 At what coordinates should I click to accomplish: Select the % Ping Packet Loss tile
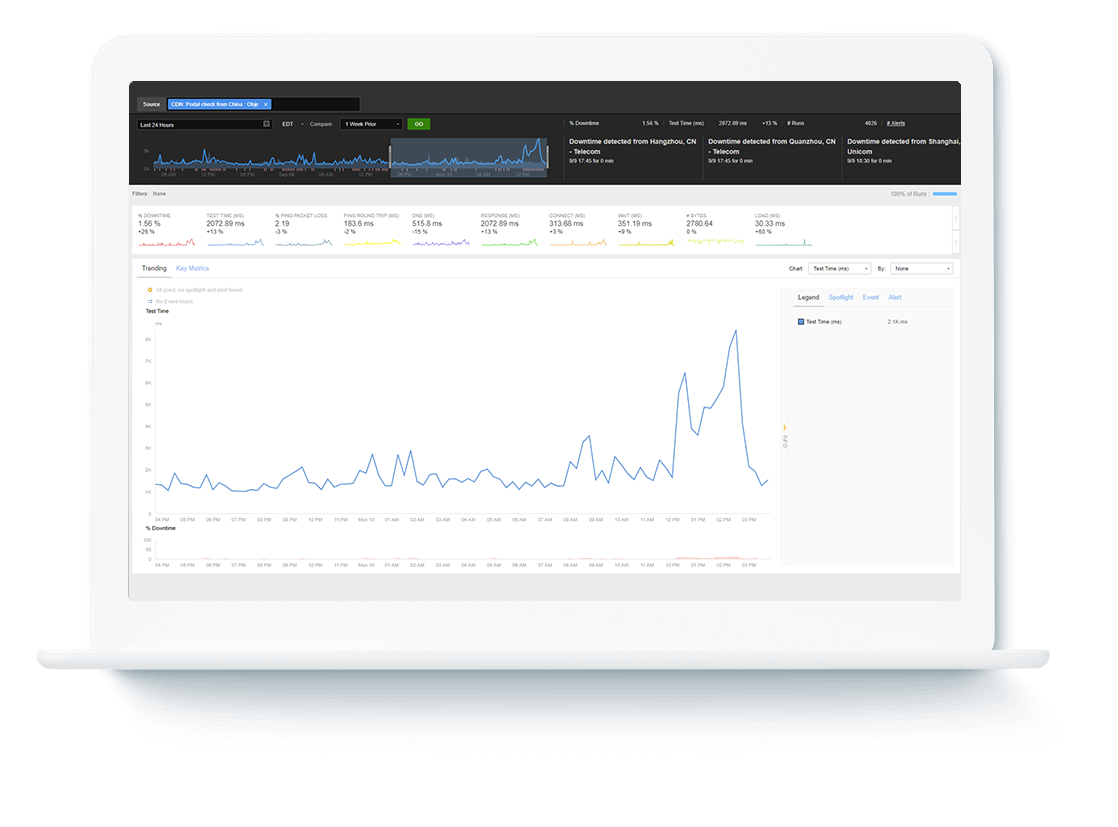[x=304, y=230]
